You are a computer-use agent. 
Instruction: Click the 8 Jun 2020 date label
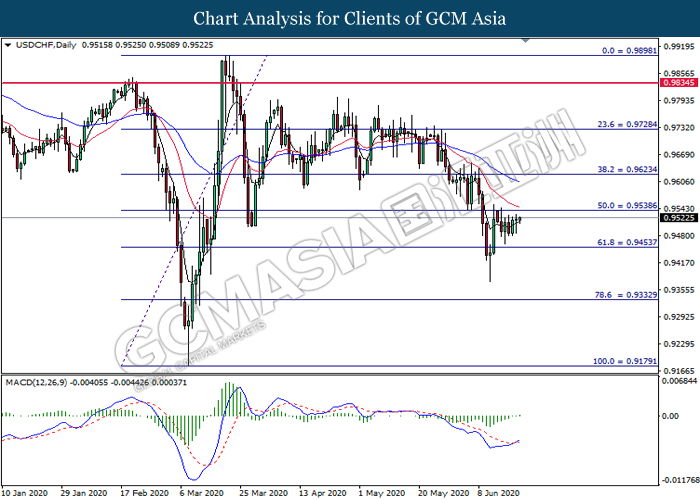(499, 493)
